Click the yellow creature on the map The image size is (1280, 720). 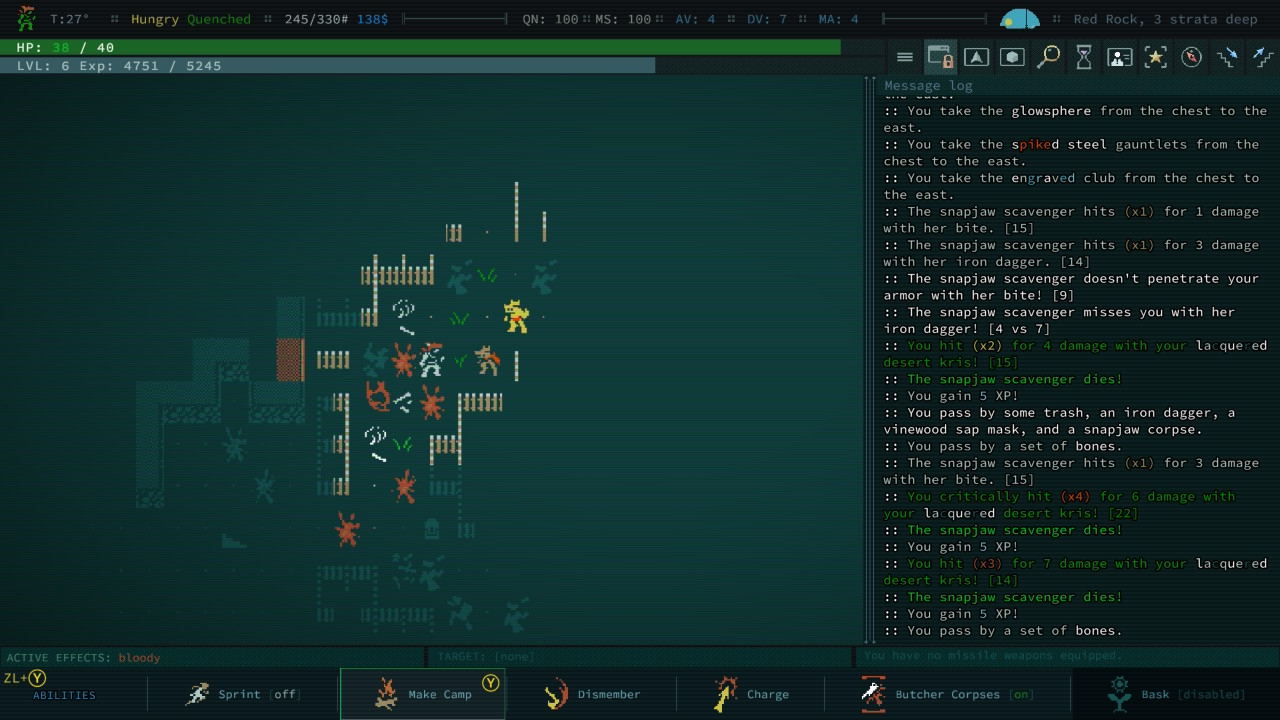tap(516, 316)
